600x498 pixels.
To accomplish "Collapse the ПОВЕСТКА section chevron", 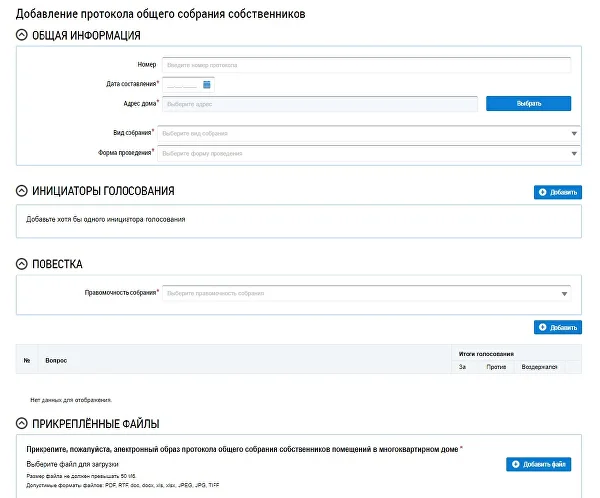I will 23,265.
